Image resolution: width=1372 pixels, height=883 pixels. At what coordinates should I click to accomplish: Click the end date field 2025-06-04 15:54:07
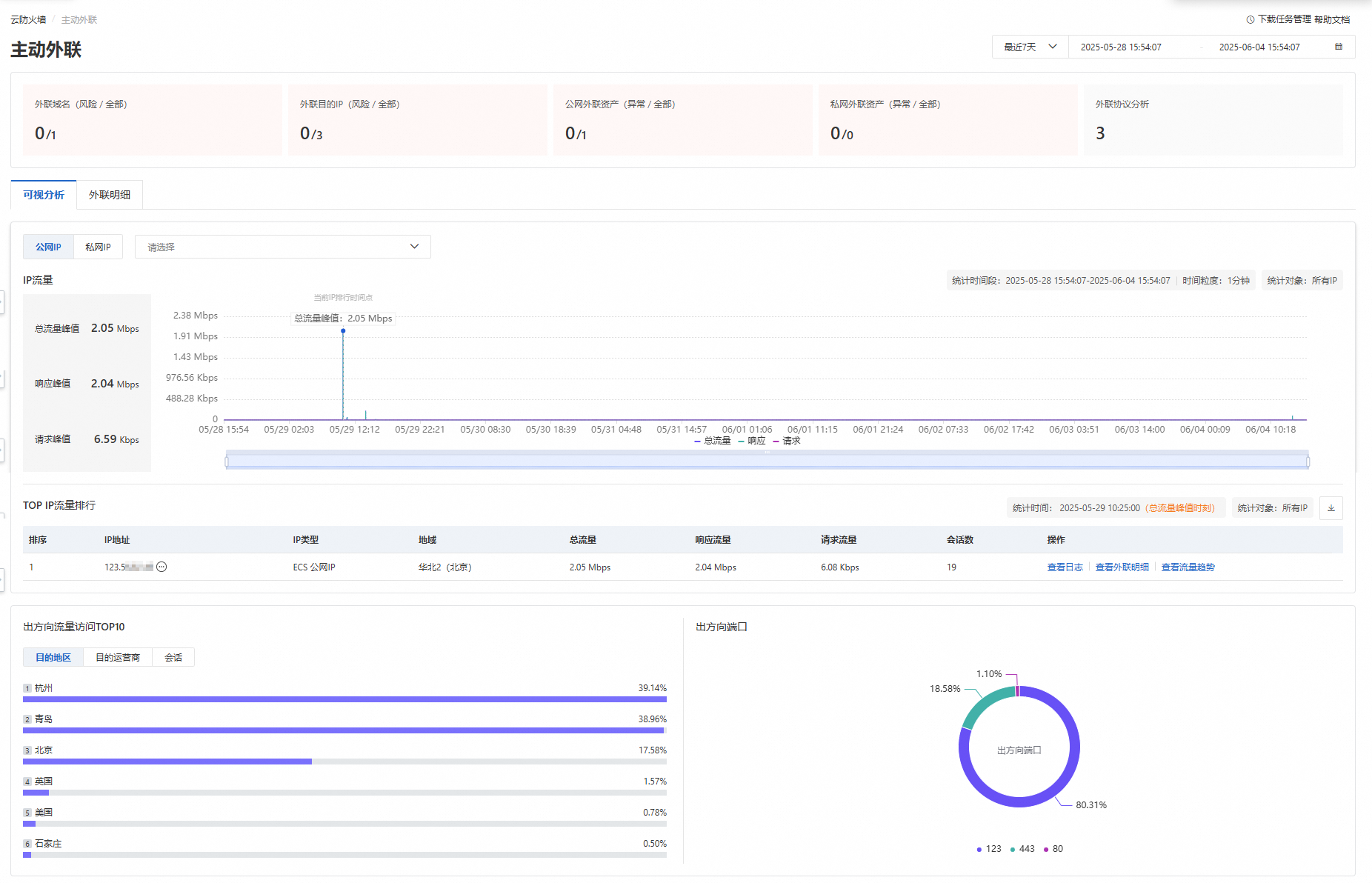click(x=1259, y=47)
